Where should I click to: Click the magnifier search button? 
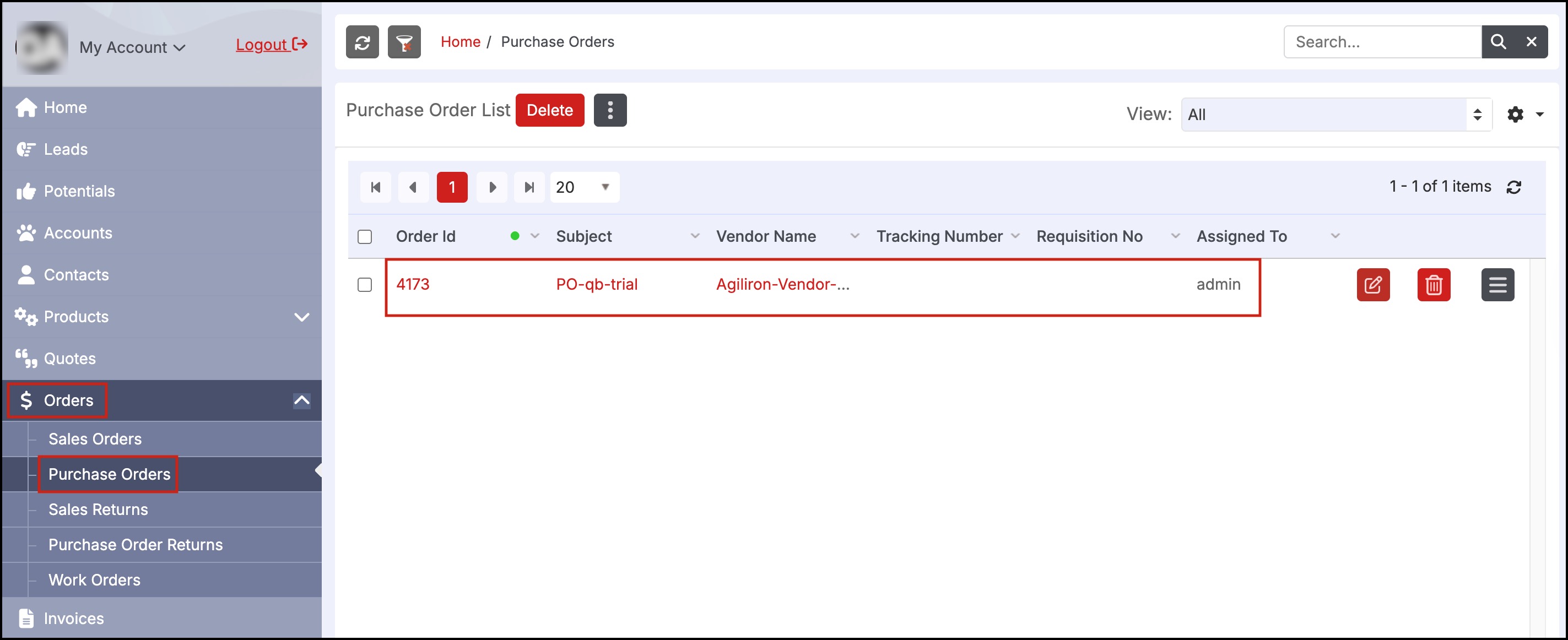tap(1498, 42)
